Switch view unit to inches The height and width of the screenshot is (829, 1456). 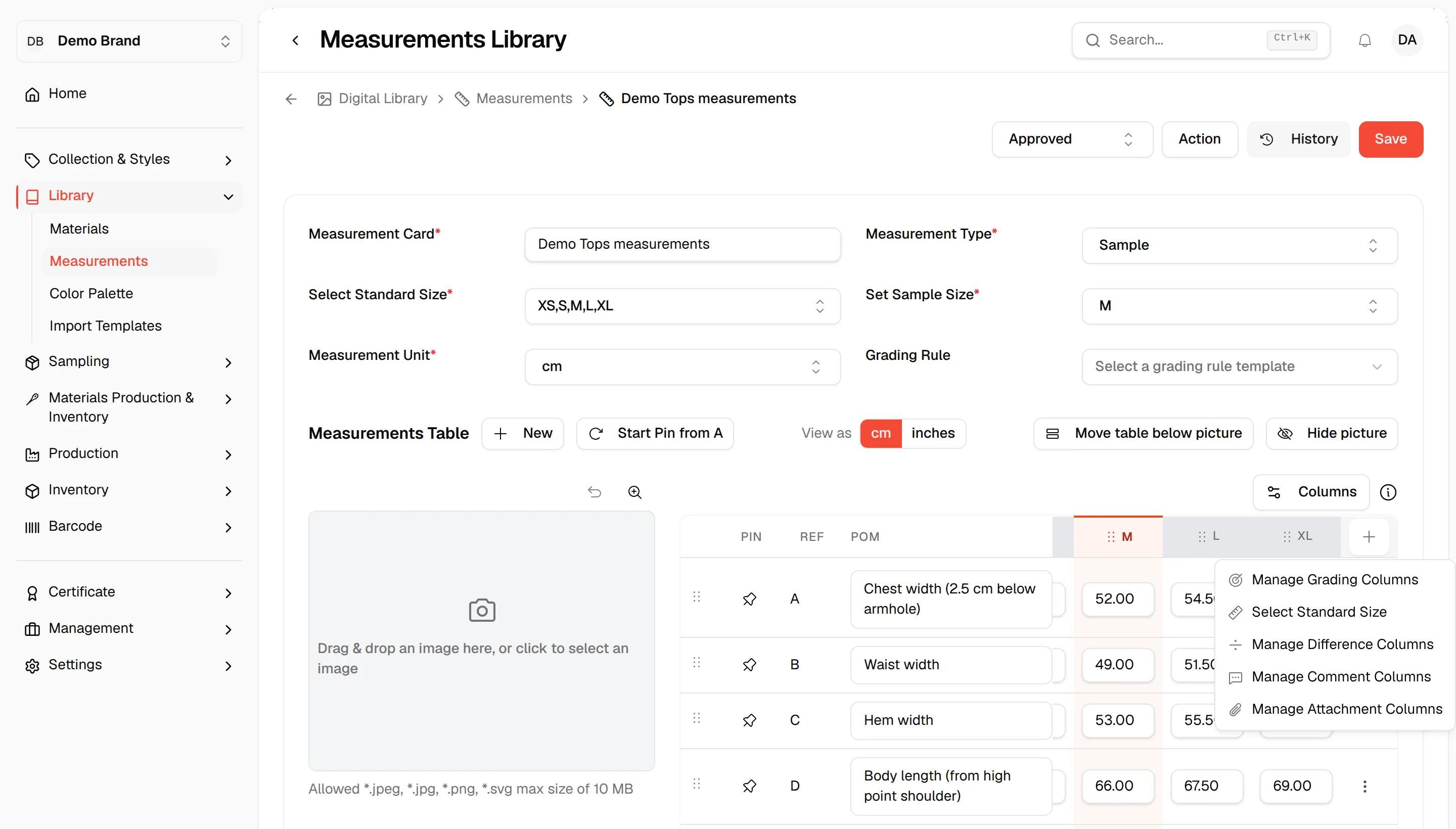[x=933, y=433]
